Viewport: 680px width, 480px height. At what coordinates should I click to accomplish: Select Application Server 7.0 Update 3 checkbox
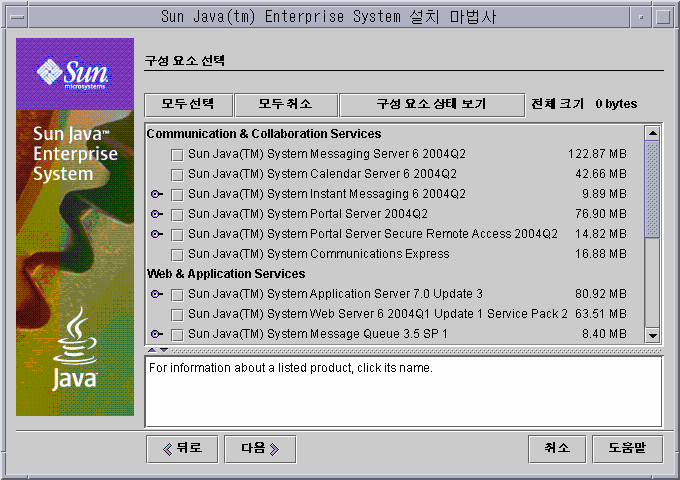(177, 295)
